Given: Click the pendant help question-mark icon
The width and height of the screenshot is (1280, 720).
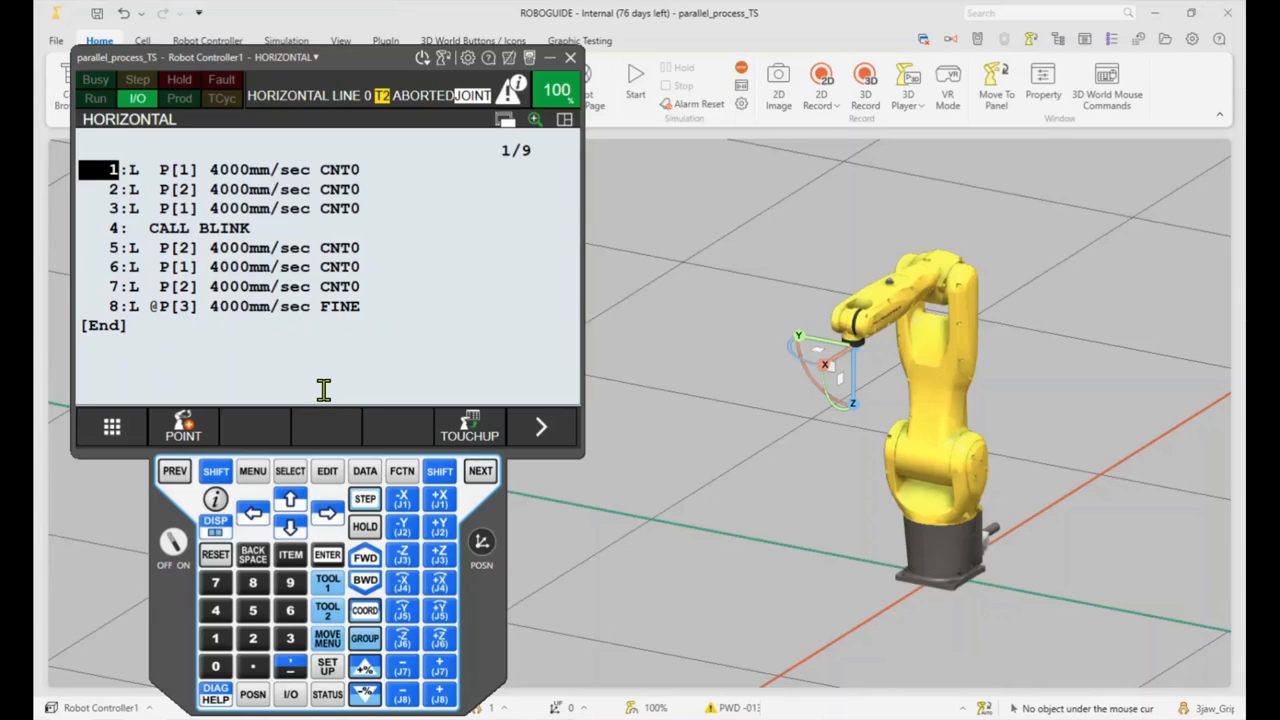Looking at the screenshot, I should click(x=488, y=58).
